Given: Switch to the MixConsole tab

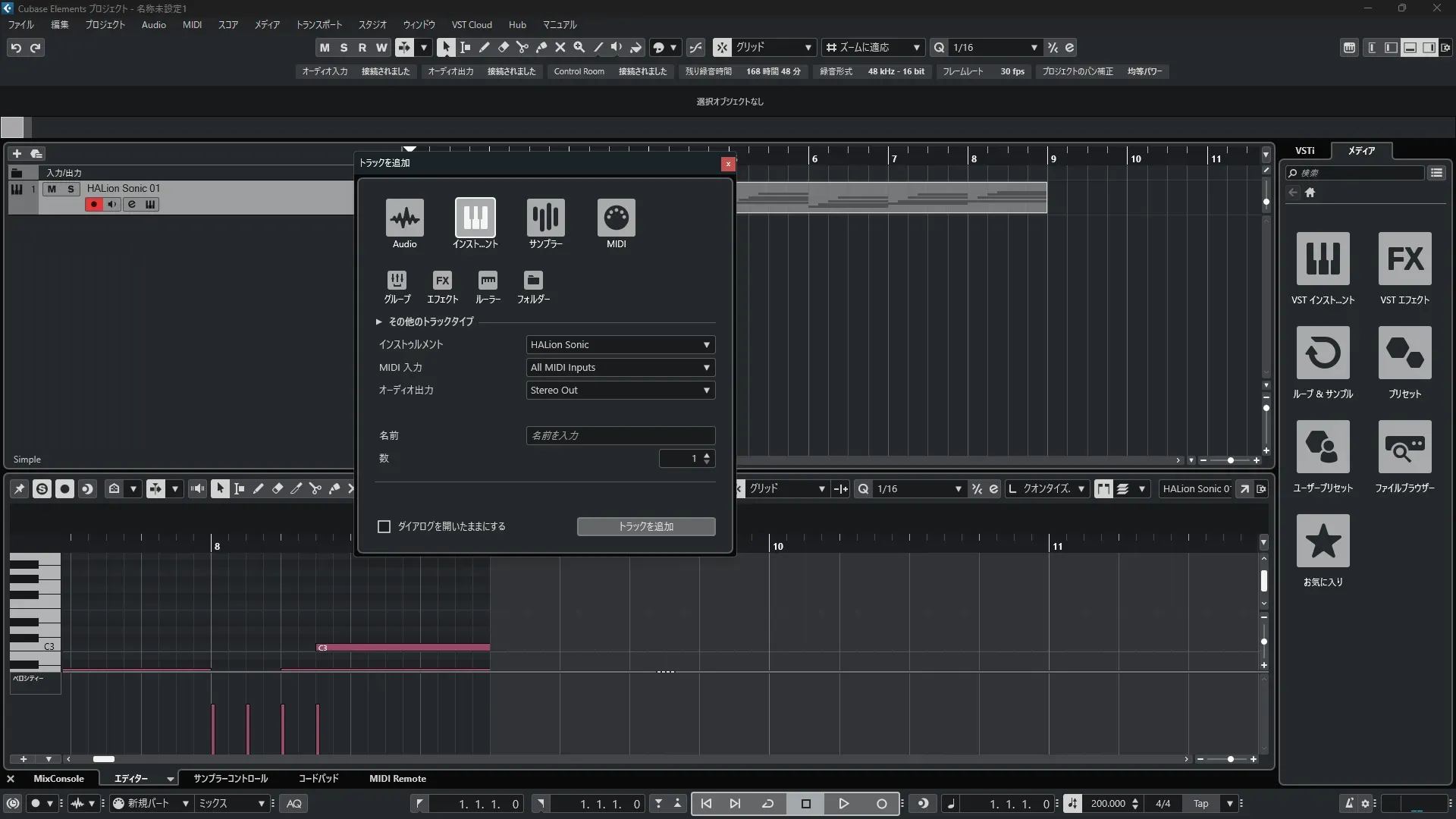Looking at the screenshot, I should pyautogui.click(x=58, y=779).
